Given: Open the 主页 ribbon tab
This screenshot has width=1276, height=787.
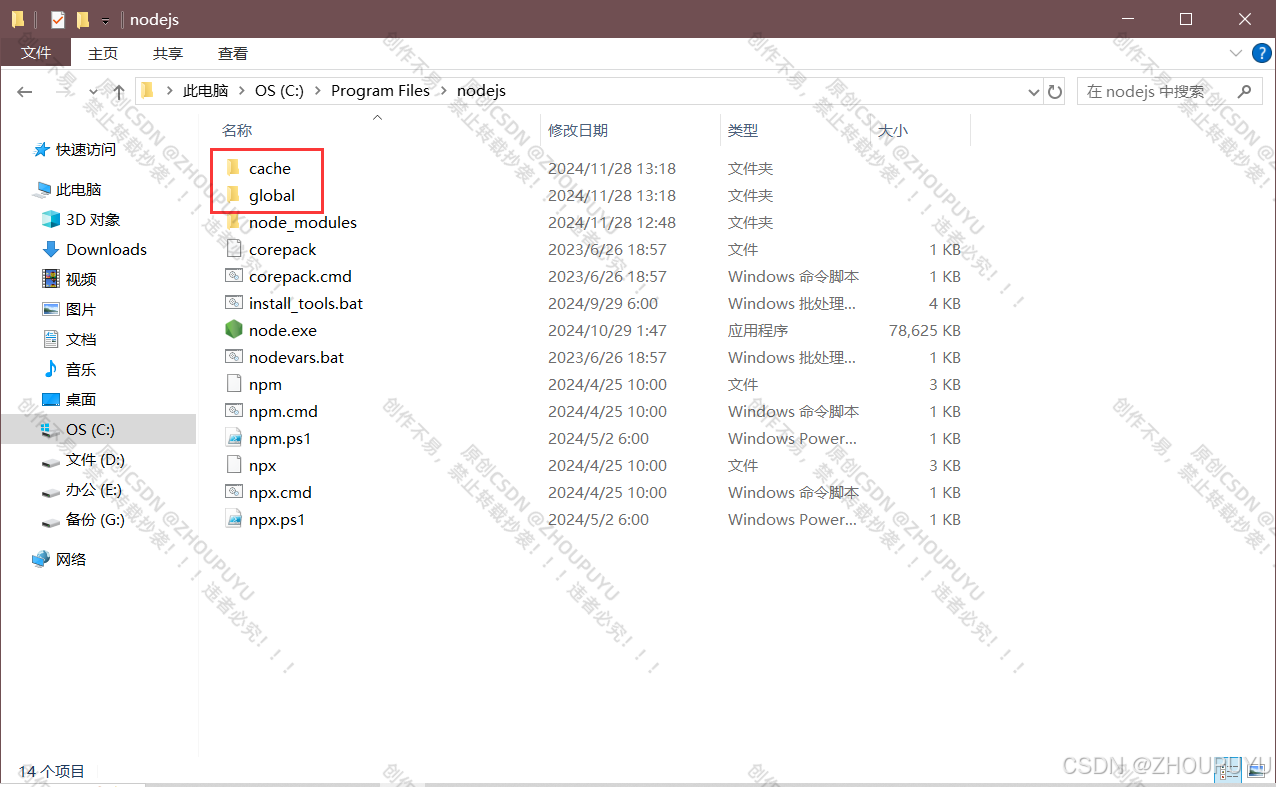Looking at the screenshot, I should (103, 53).
